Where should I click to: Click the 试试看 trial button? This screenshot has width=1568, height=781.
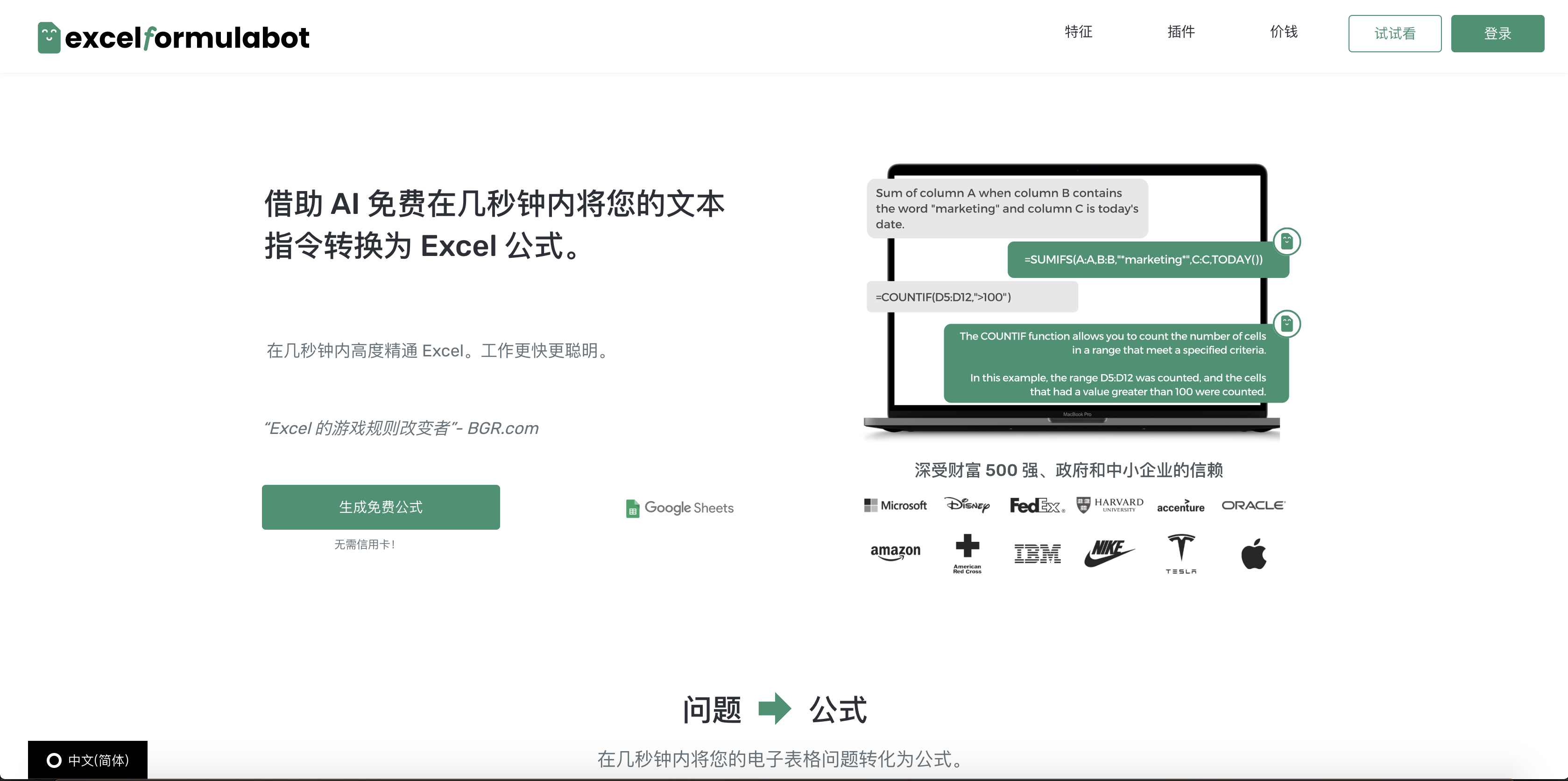tap(1395, 34)
